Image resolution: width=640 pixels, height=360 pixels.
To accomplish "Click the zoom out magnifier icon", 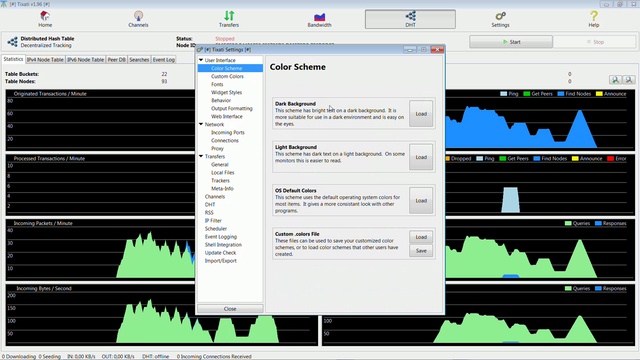I will click(629, 80).
